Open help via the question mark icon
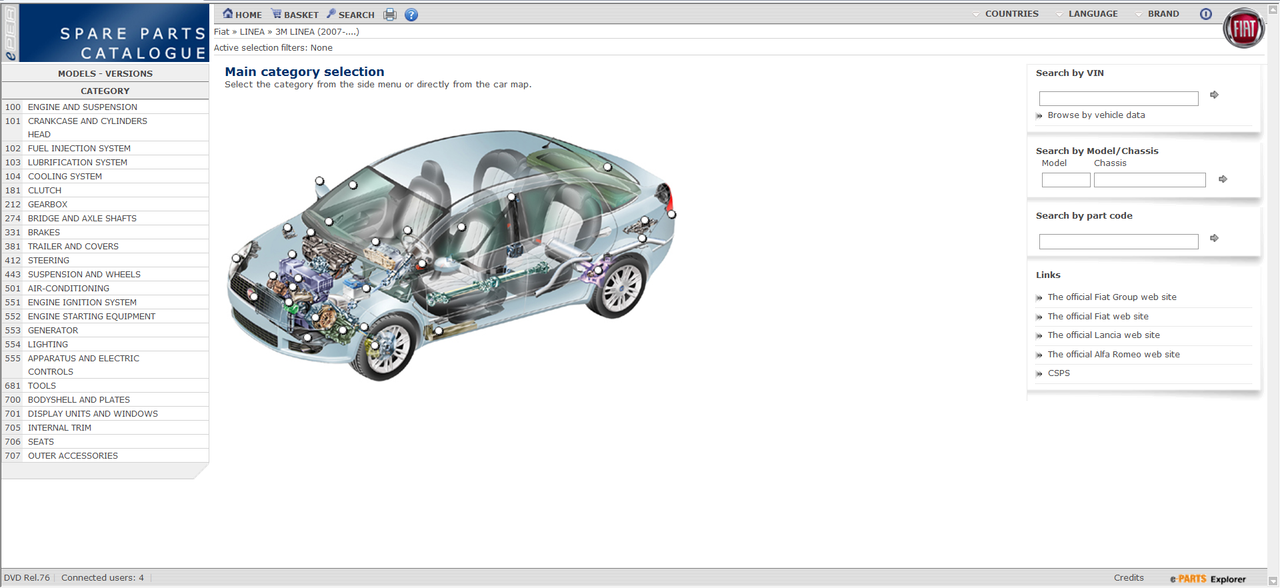 (x=411, y=15)
